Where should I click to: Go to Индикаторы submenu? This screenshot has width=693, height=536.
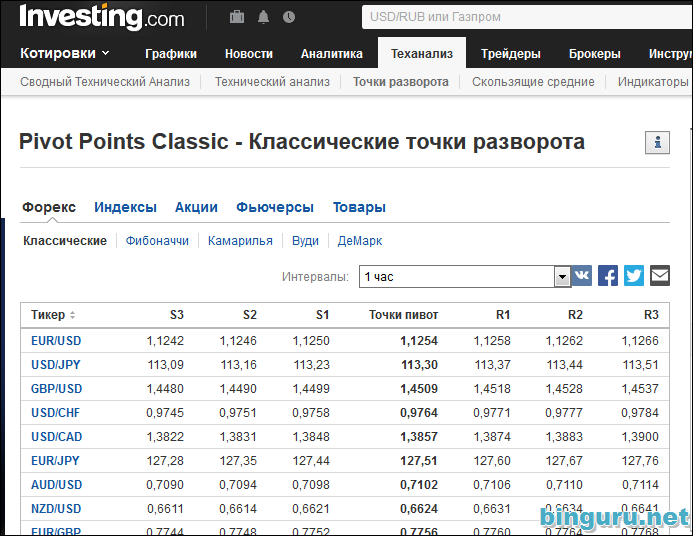[x=653, y=82]
